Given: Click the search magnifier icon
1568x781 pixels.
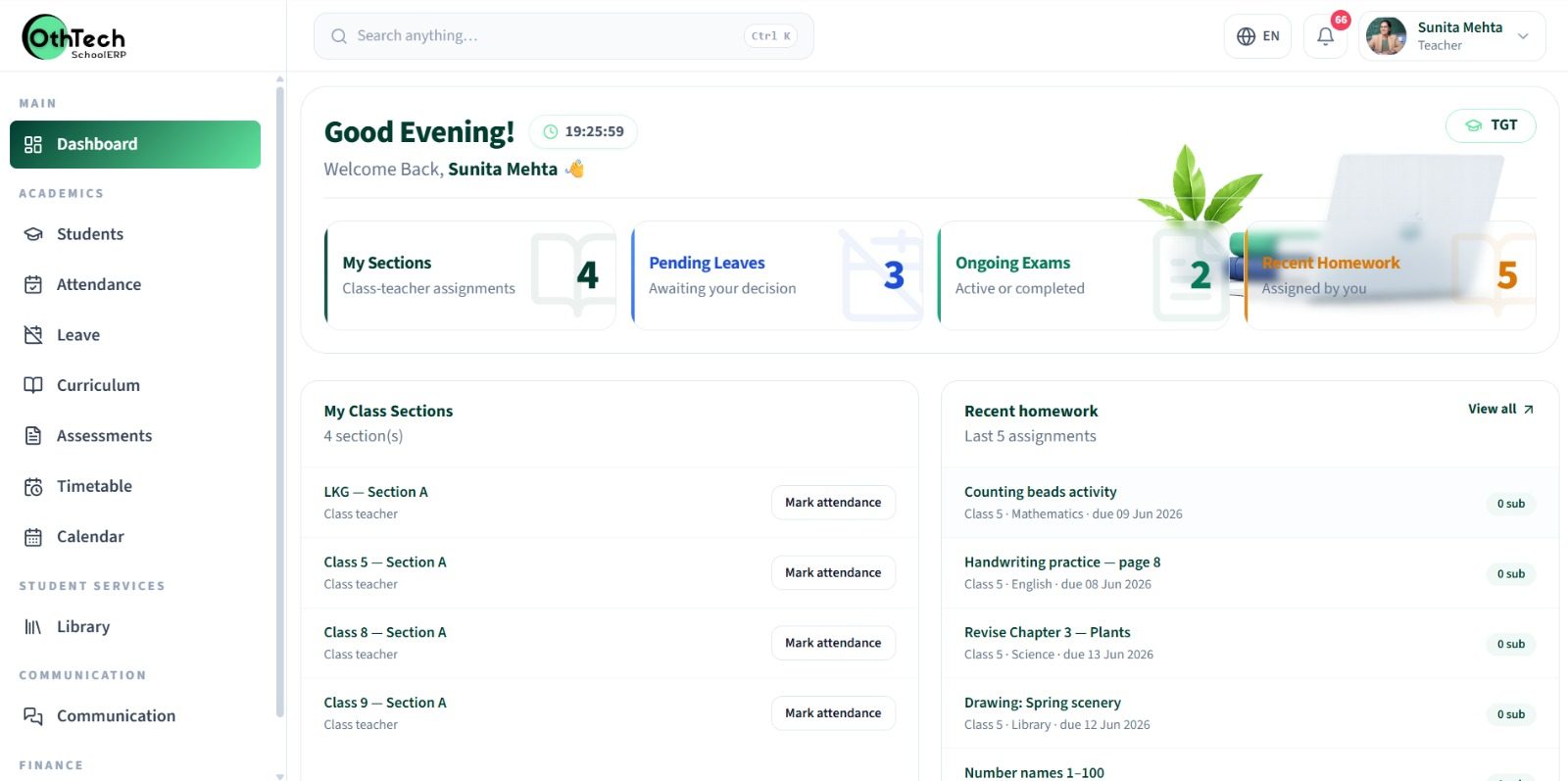Looking at the screenshot, I should click(339, 36).
